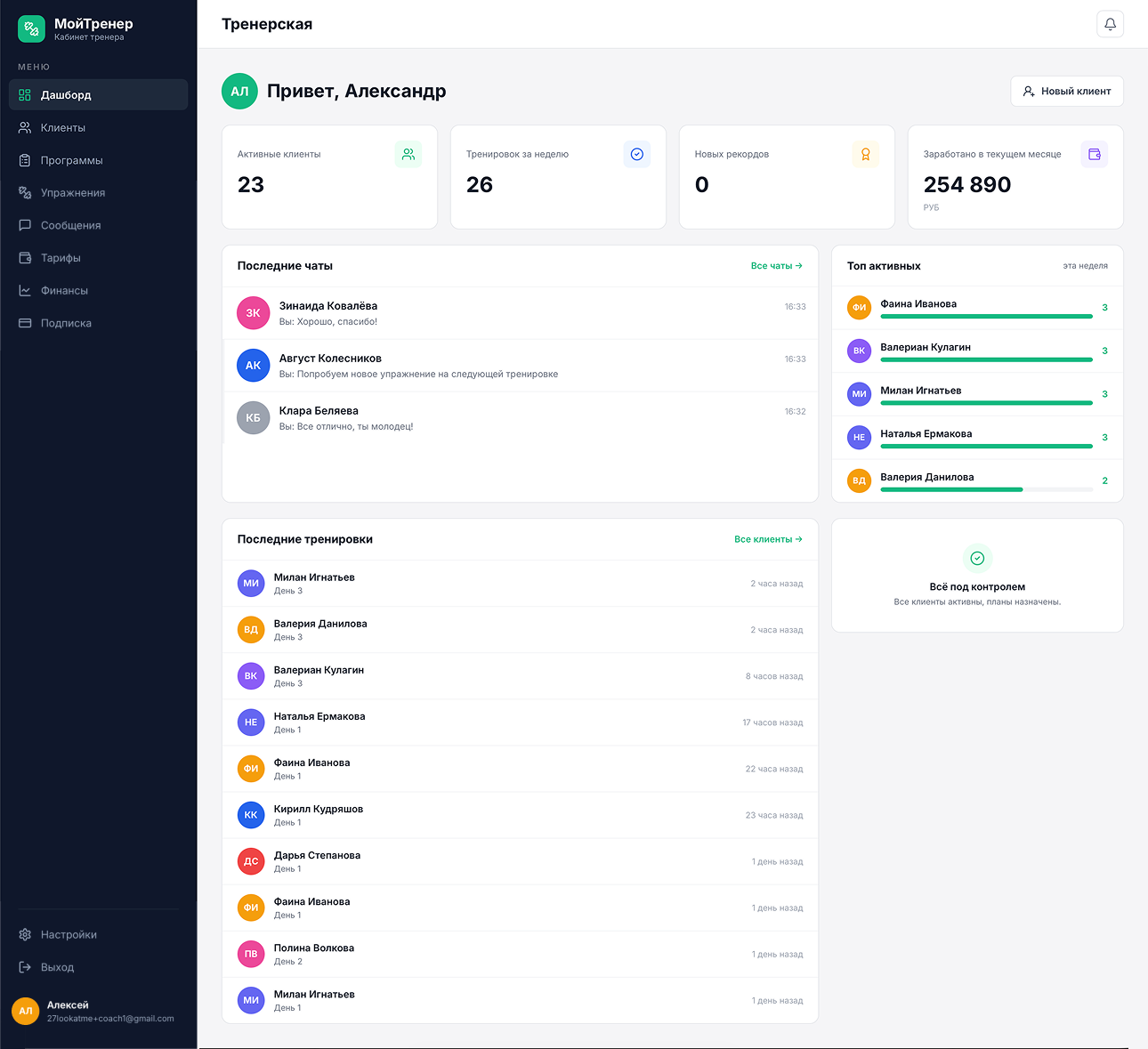The width and height of the screenshot is (1148, 1049).
Task: Click the МойТренер logo icon
Action: click(x=31, y=29)
